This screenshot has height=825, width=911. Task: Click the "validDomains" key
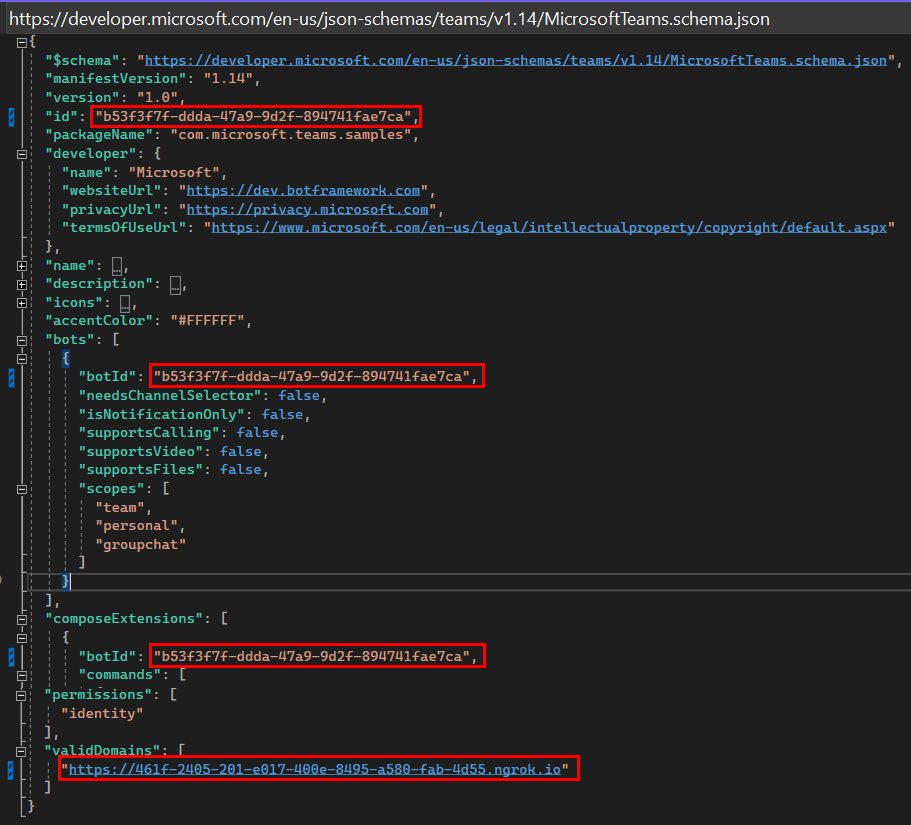106,751
